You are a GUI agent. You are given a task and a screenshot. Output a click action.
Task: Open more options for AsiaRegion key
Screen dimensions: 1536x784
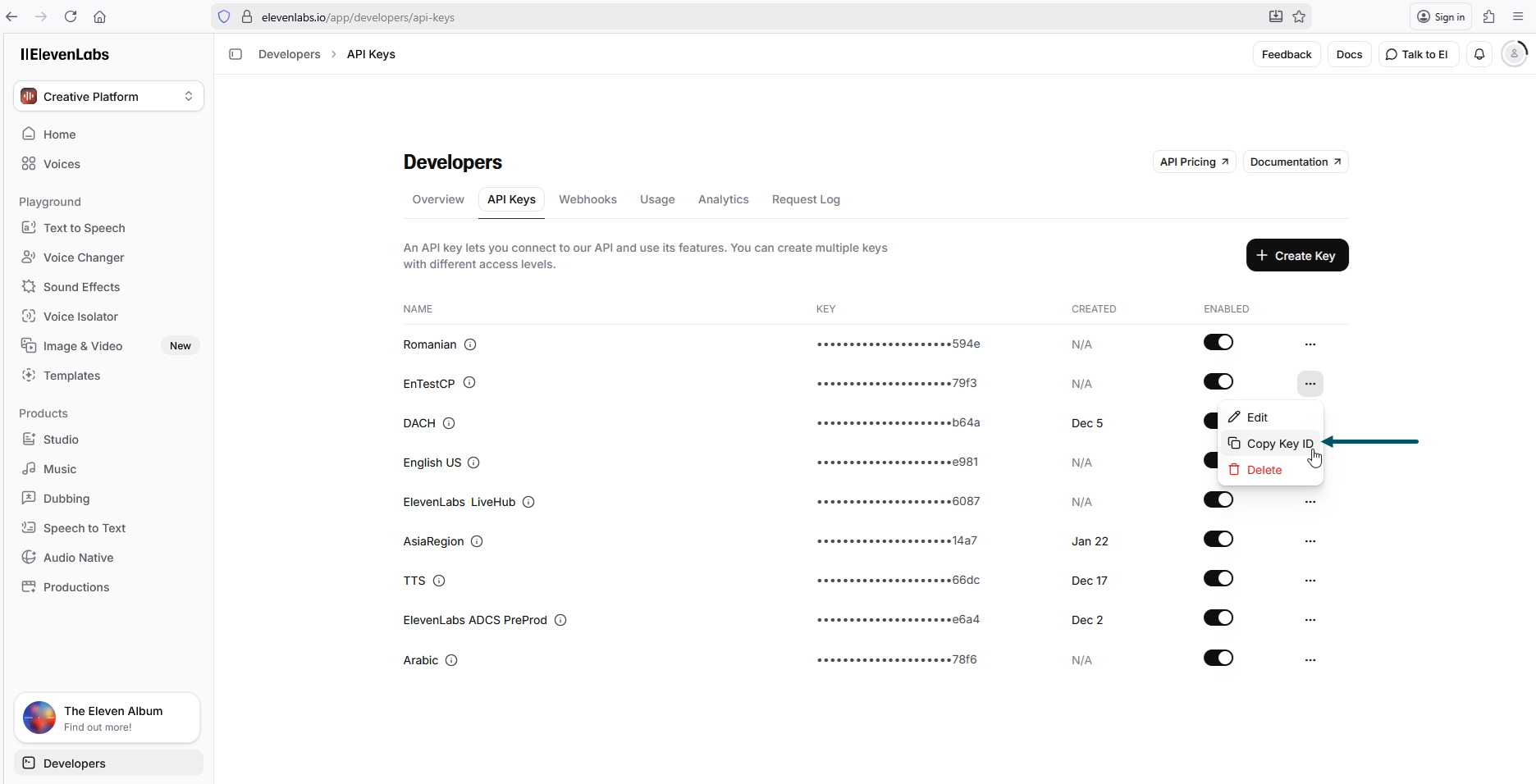[x=1310, y=541]
